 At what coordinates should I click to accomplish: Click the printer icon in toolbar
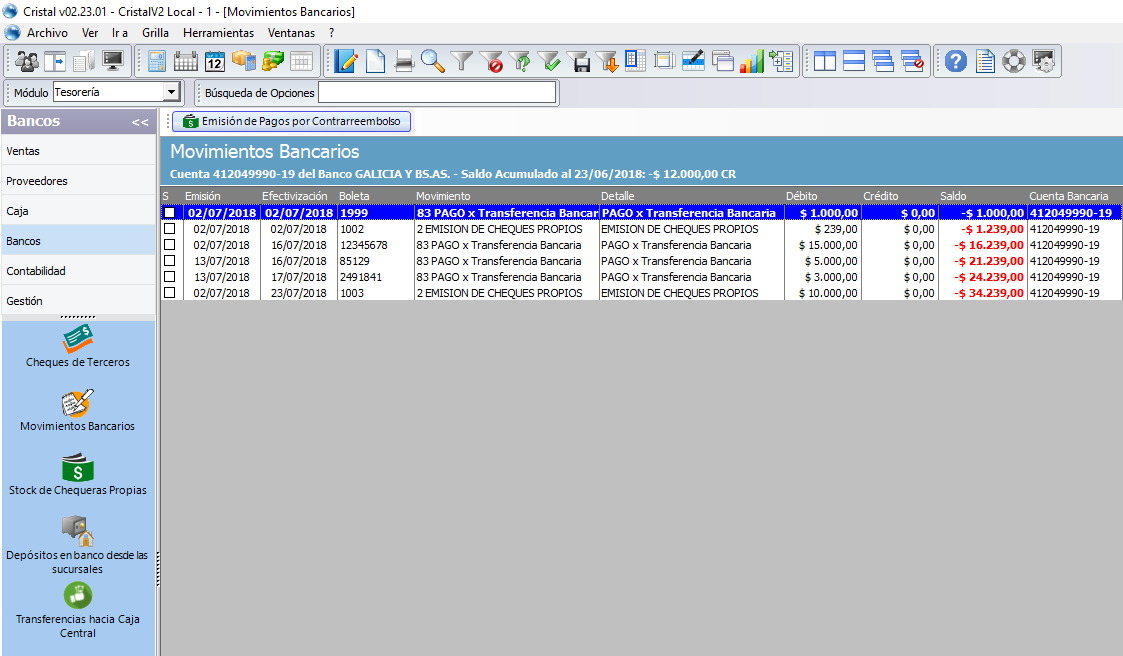tap(404, 61)
